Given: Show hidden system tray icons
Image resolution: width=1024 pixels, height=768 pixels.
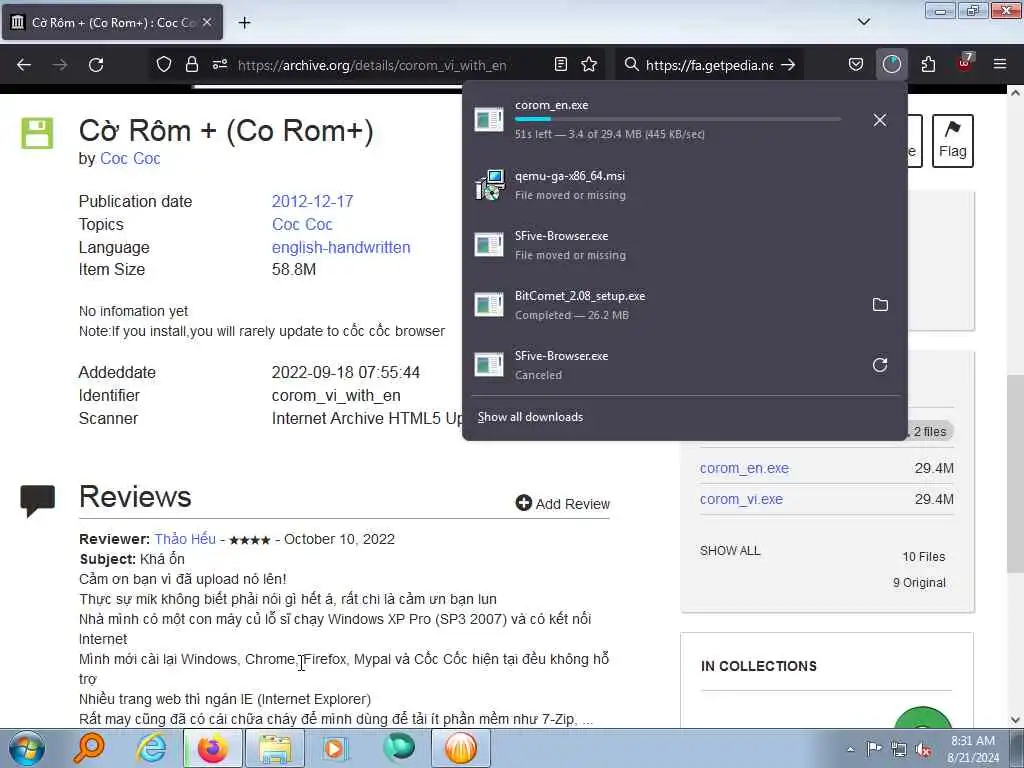Looking at the screenshot, I should click(x=850, y=749).
